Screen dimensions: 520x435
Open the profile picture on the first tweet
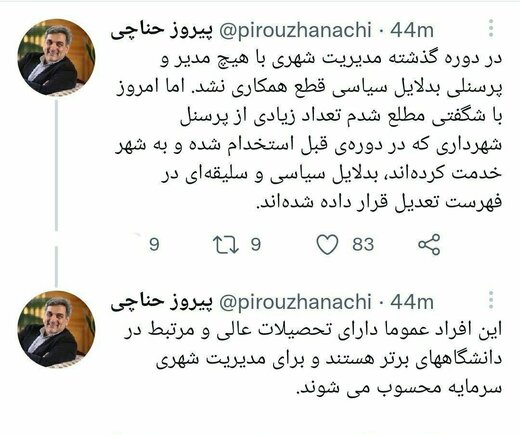point(56,57)
